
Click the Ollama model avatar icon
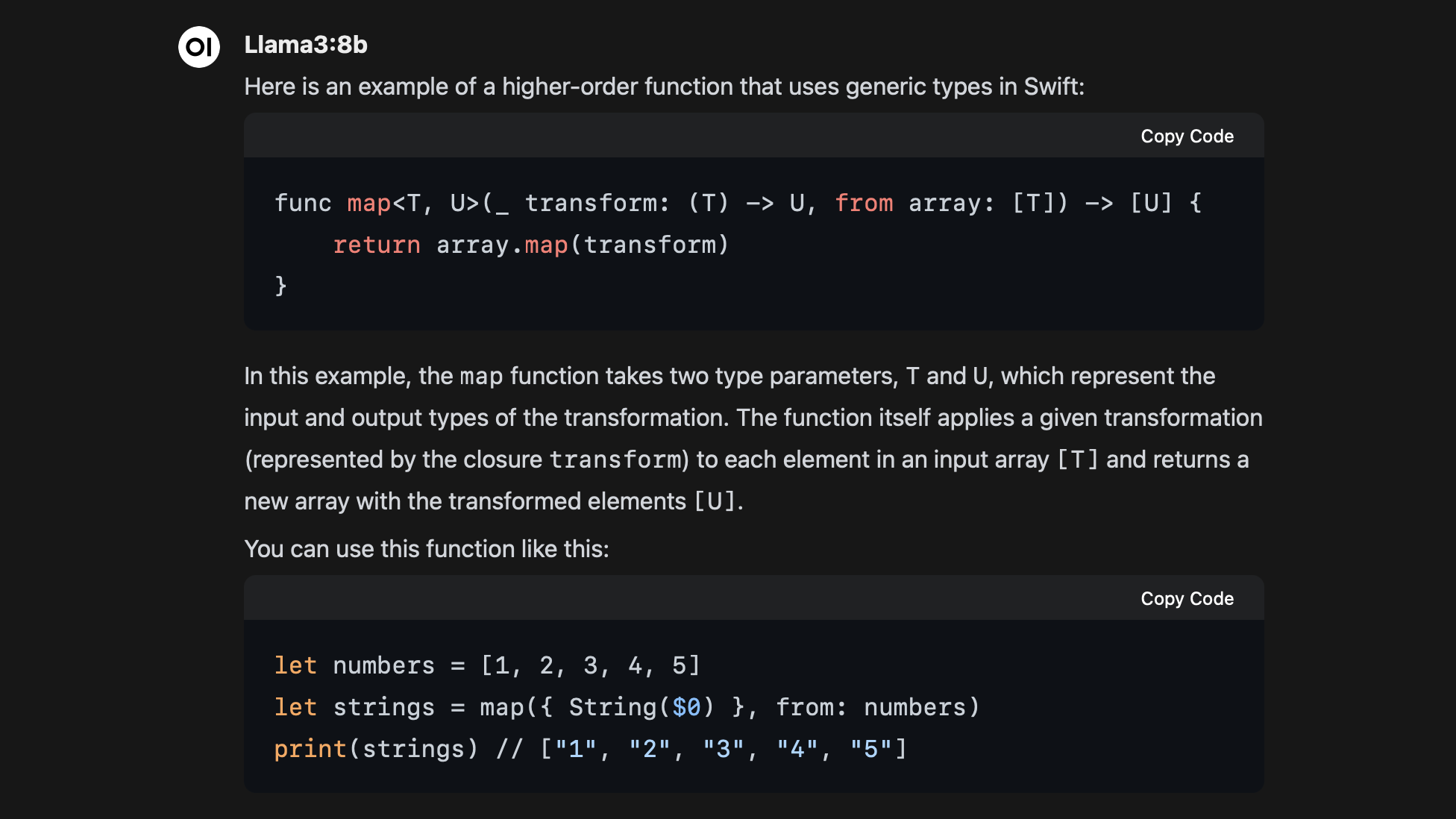click(199, 47)
